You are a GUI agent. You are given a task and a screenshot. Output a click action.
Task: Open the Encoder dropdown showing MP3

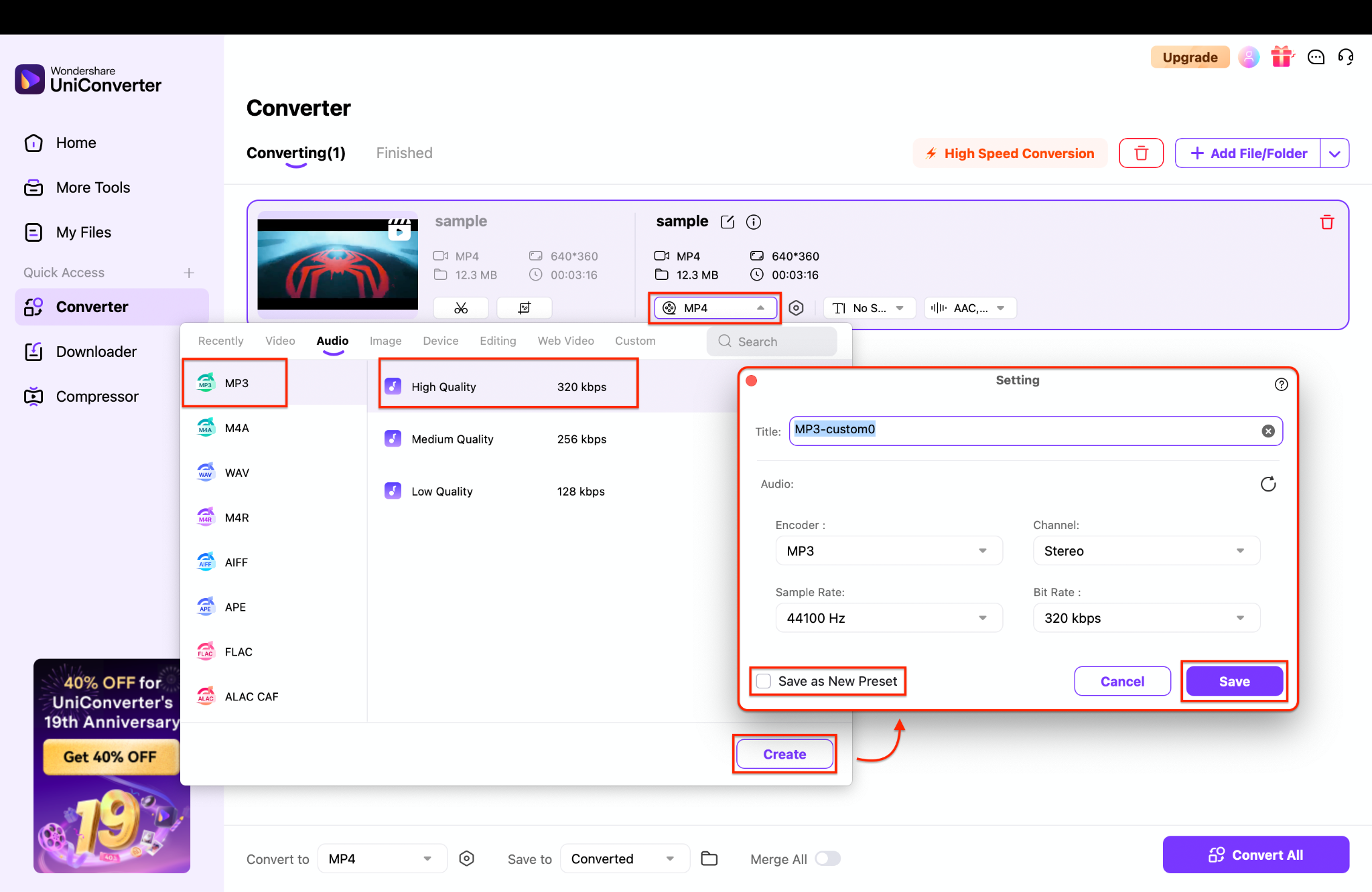point(888,550)
